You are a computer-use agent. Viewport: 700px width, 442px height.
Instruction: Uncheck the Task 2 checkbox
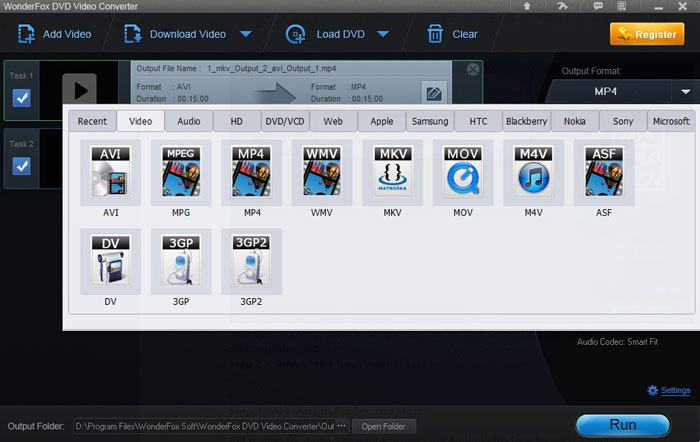tap(21, 166)
